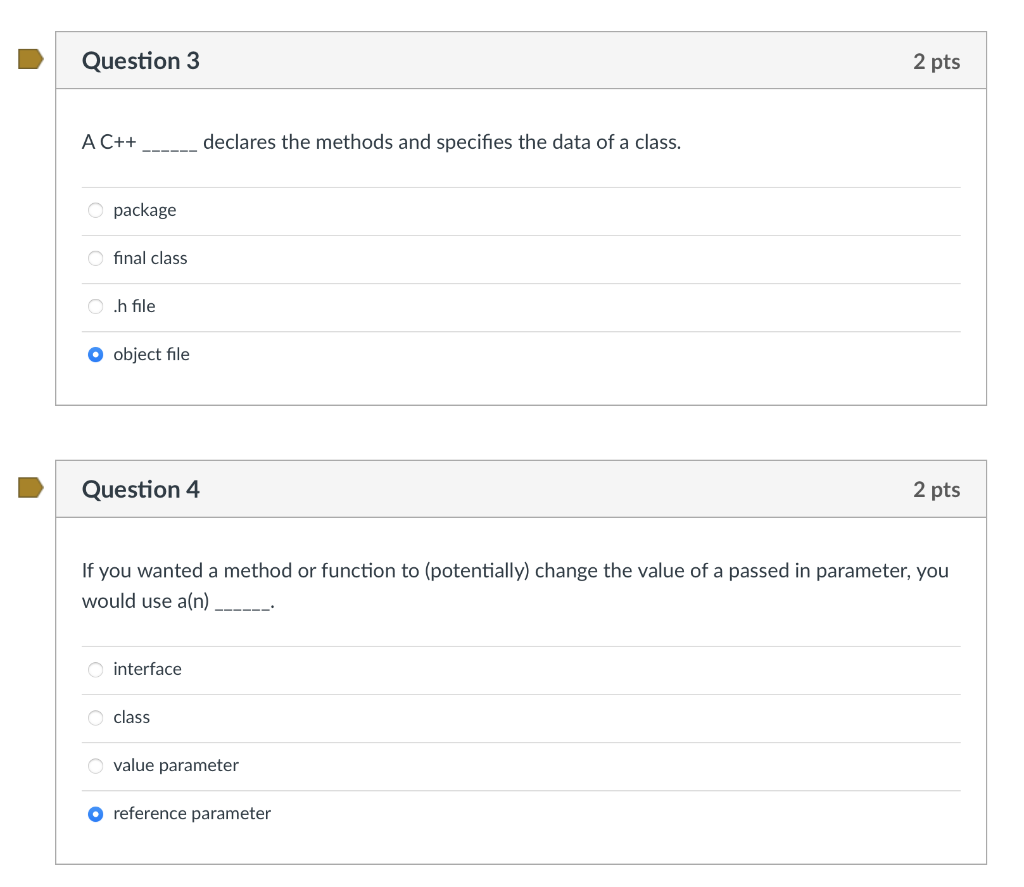The width and height of the screenshot is (1024, 887).
Task: Choose the 'value parameter' radio circle
Action: [x=95, y=765]
